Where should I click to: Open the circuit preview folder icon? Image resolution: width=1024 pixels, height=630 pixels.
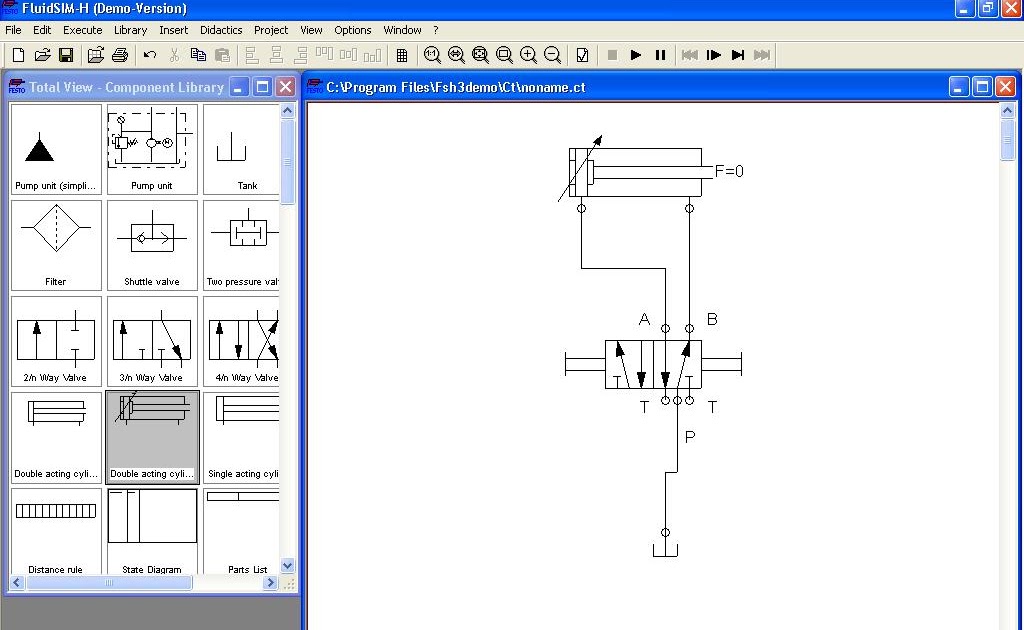(95, 55)
